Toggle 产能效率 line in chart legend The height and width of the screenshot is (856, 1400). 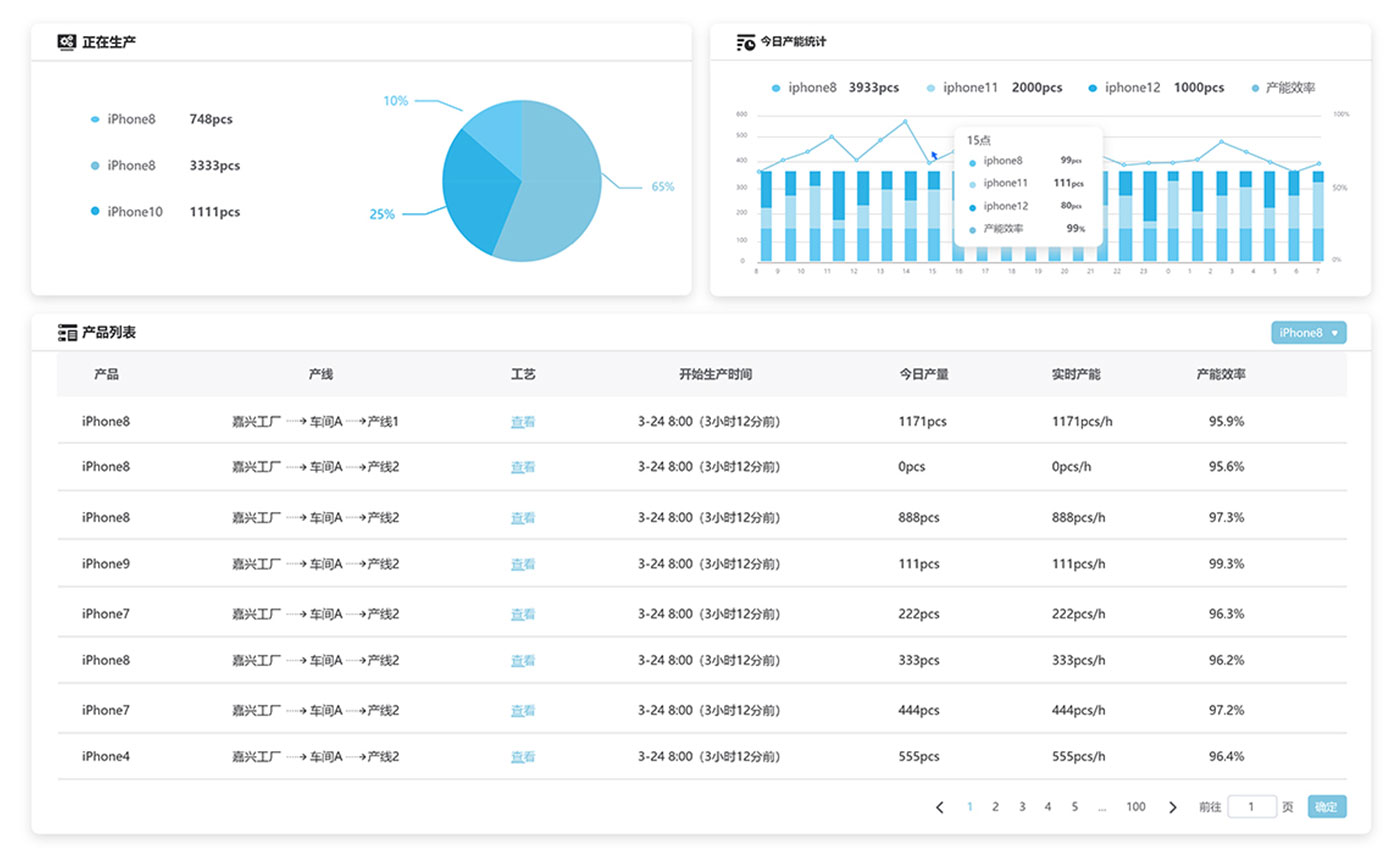1283,88
